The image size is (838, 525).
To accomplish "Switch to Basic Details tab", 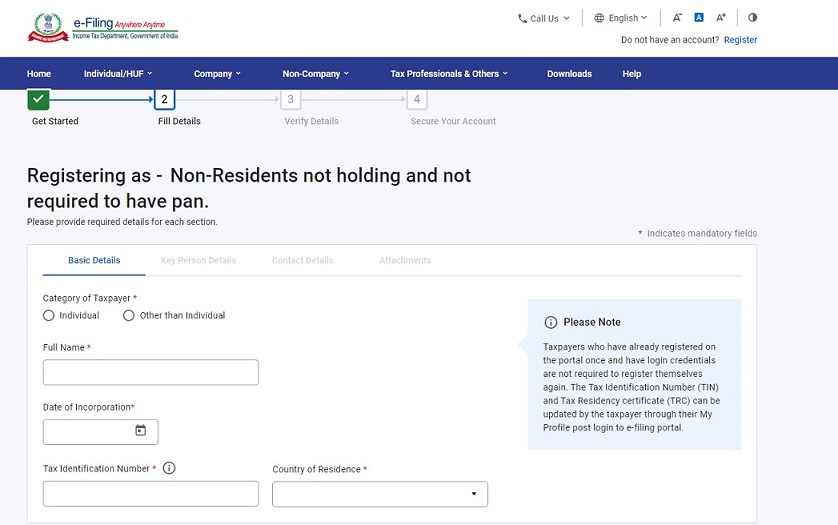I will click(94, 261).
